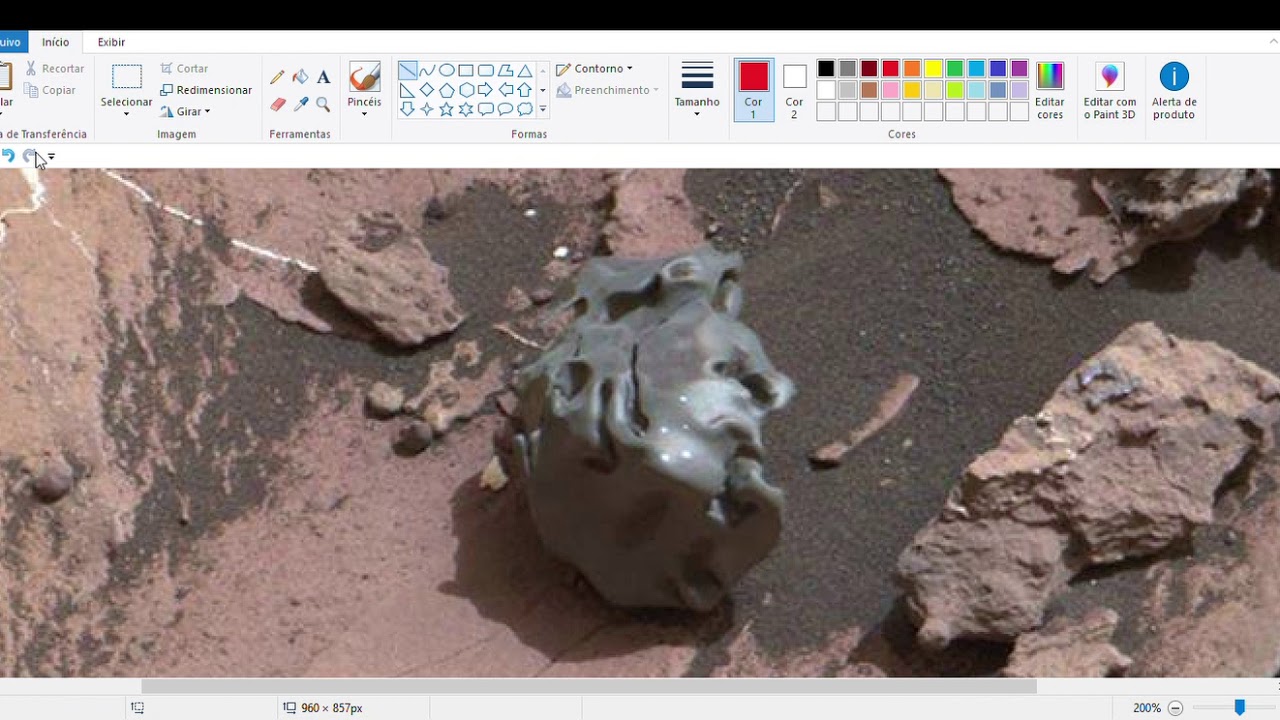Select the Pencil tool
Image resolution: width=1280 pixels, height=720 pixels.
click(277, 77)
